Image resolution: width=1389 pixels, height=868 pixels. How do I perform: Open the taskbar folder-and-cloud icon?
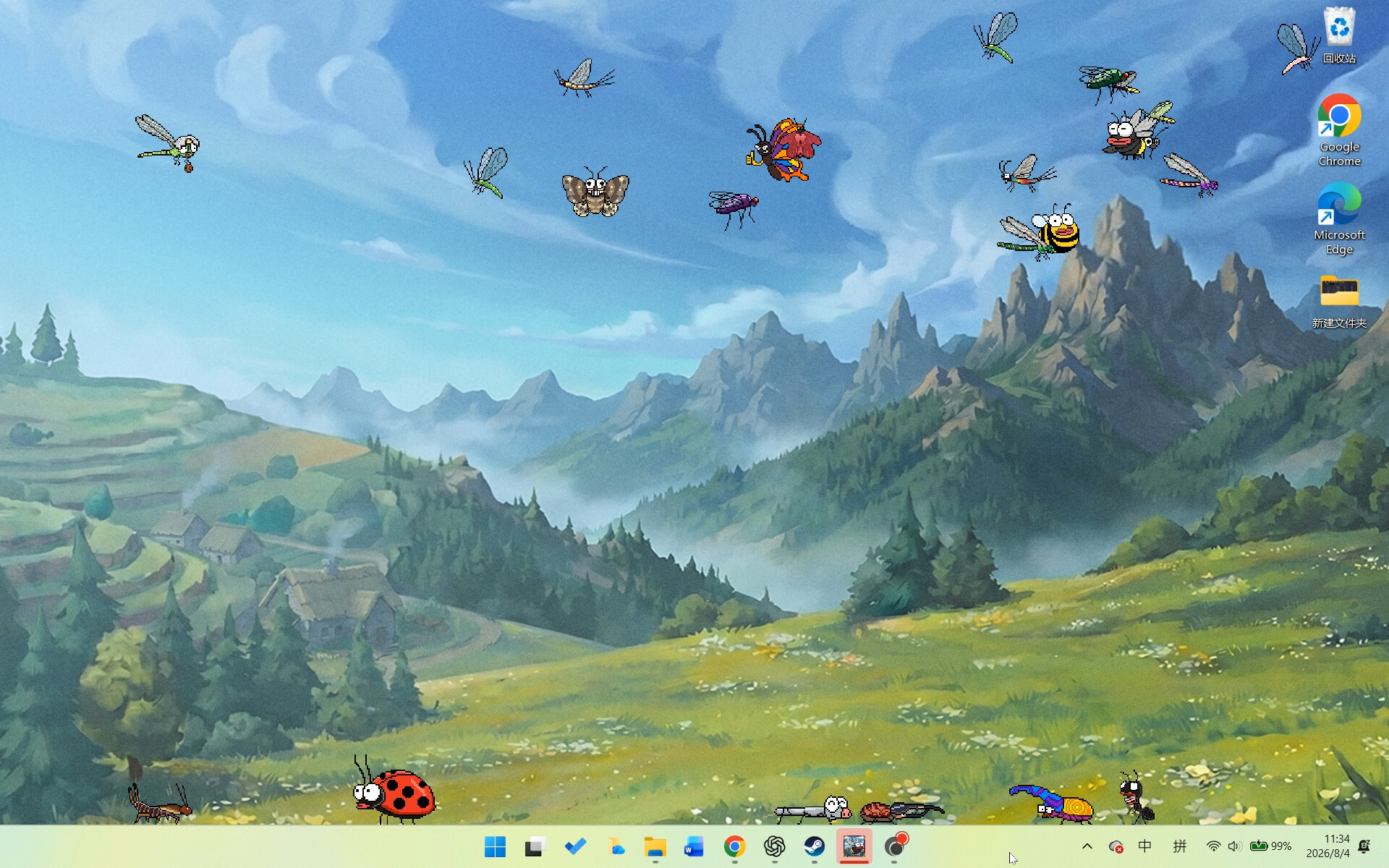tap(615, 846)
